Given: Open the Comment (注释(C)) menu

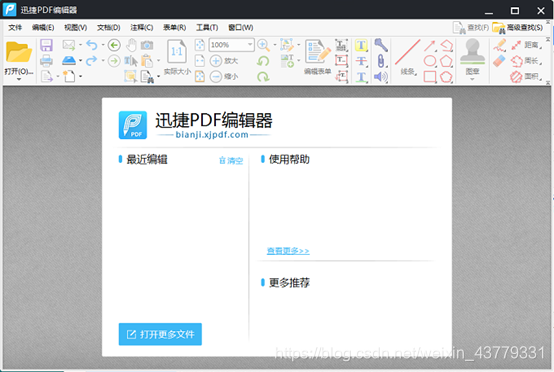Looking at the screenshot, I should pos(142,28).
